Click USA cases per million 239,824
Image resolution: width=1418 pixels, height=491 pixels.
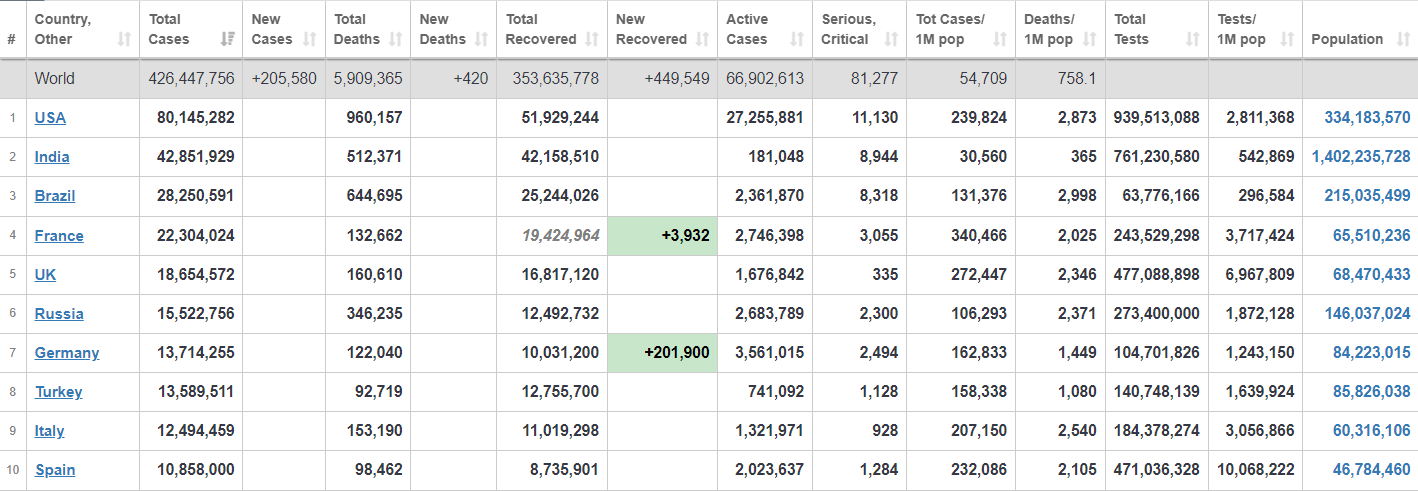(979, 118)
